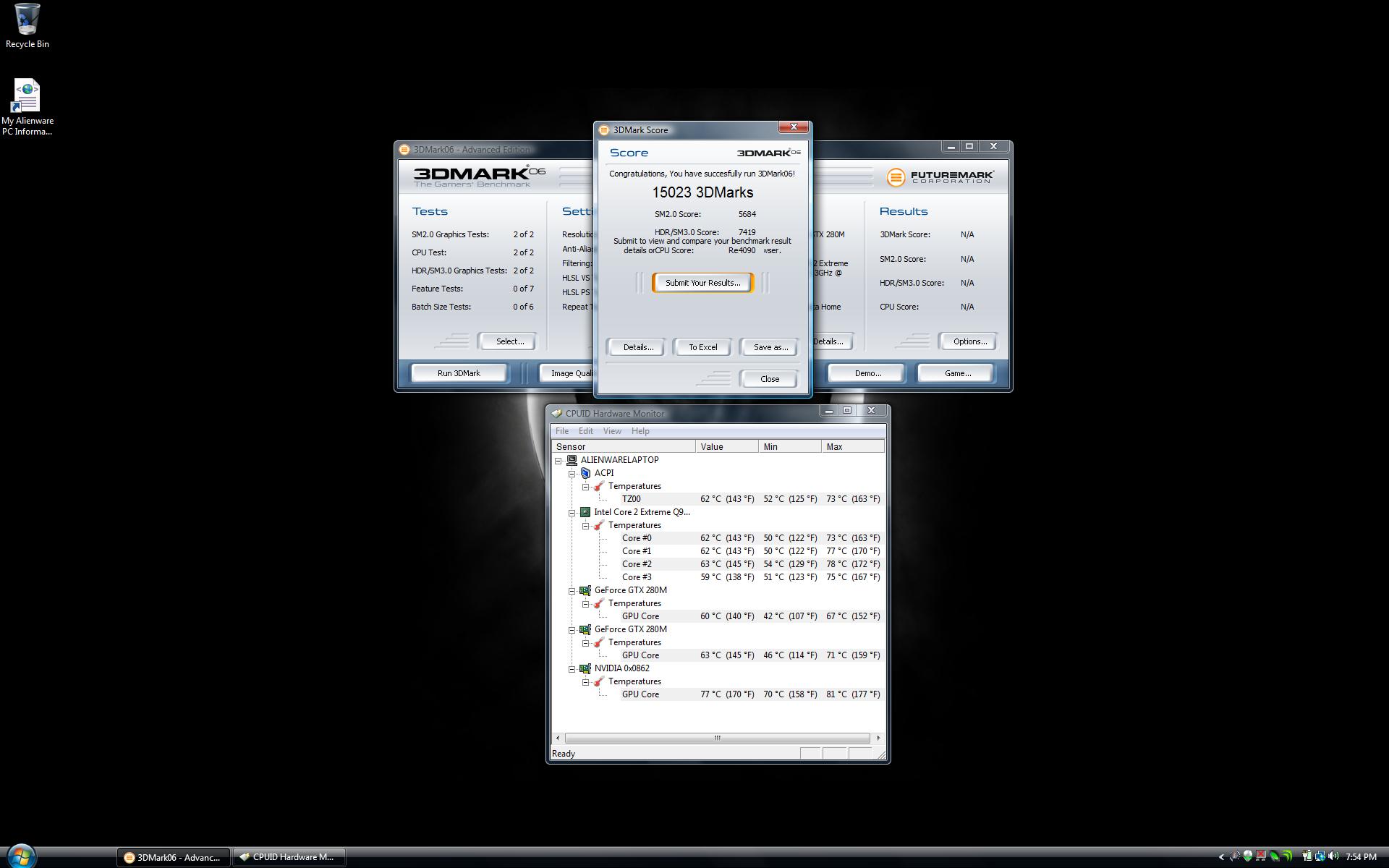Viewport: 1389px width, 868px height.
Task: Click the Max column header
Action: [x=853, y=447]
